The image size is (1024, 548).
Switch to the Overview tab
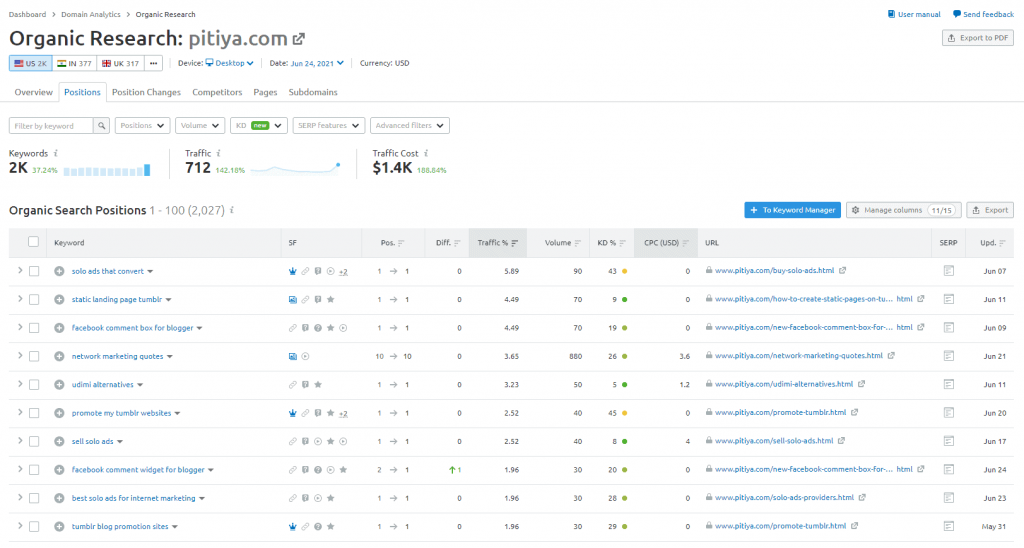(x=33, y=92)
